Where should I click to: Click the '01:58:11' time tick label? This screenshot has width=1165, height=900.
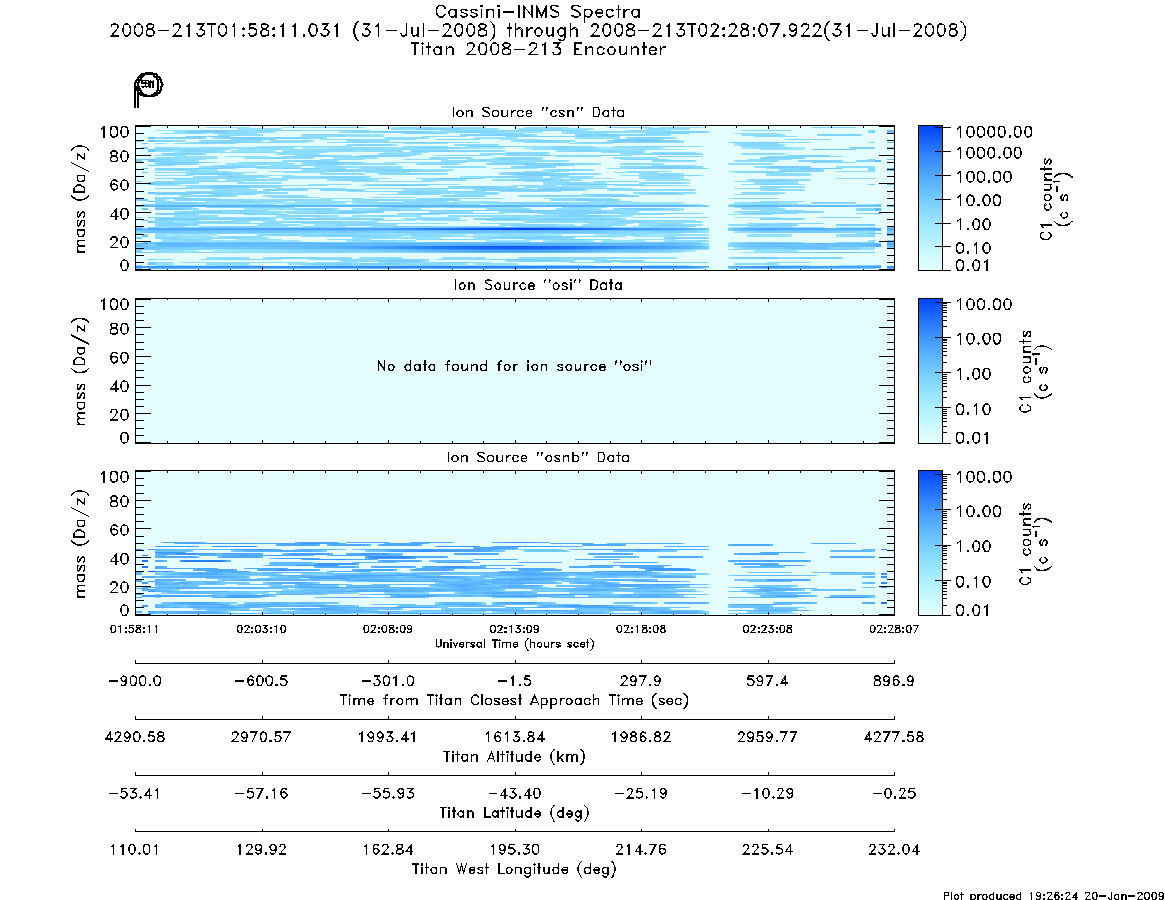click(134, 629)
